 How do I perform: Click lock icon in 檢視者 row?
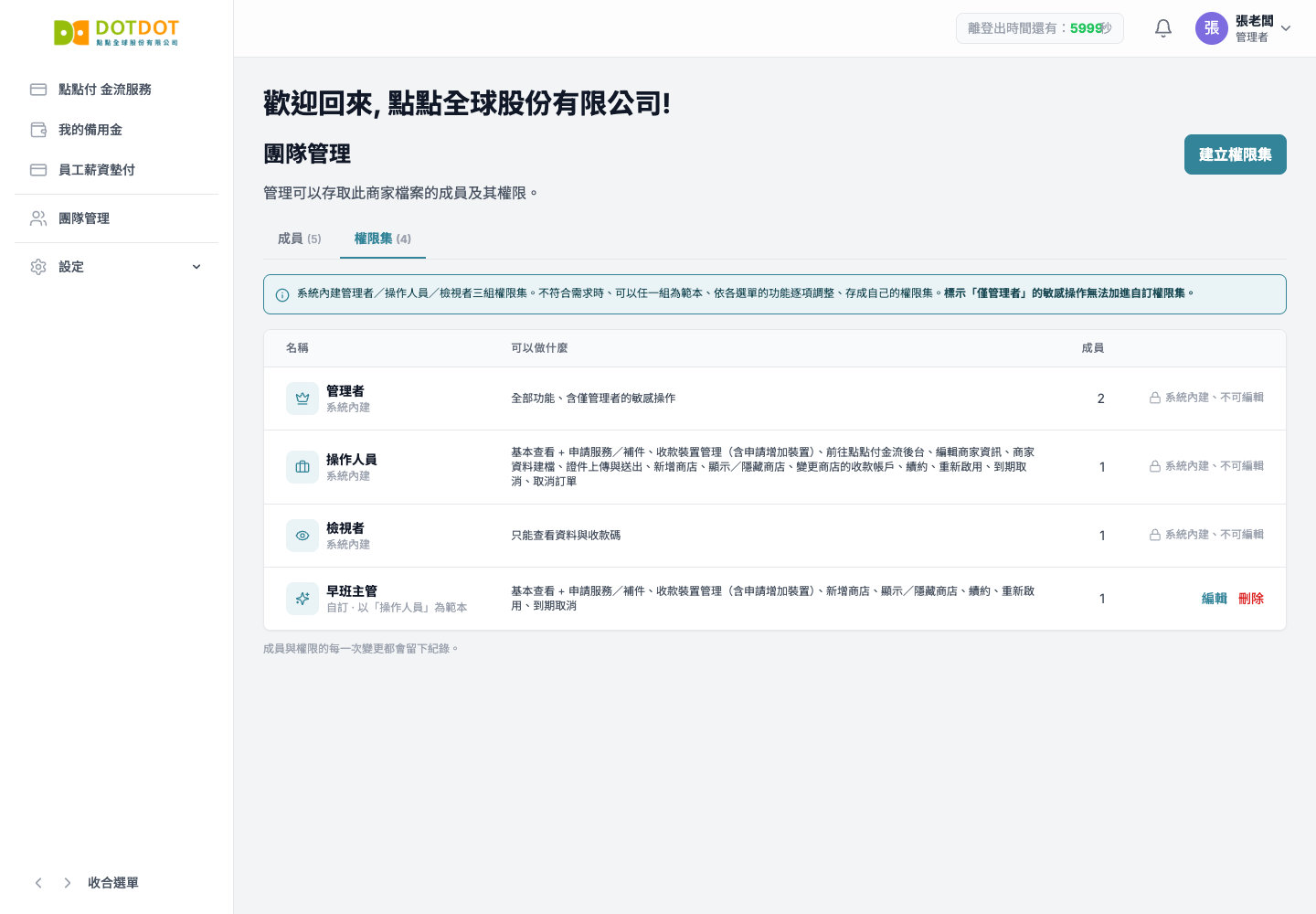coord(1155,535)
